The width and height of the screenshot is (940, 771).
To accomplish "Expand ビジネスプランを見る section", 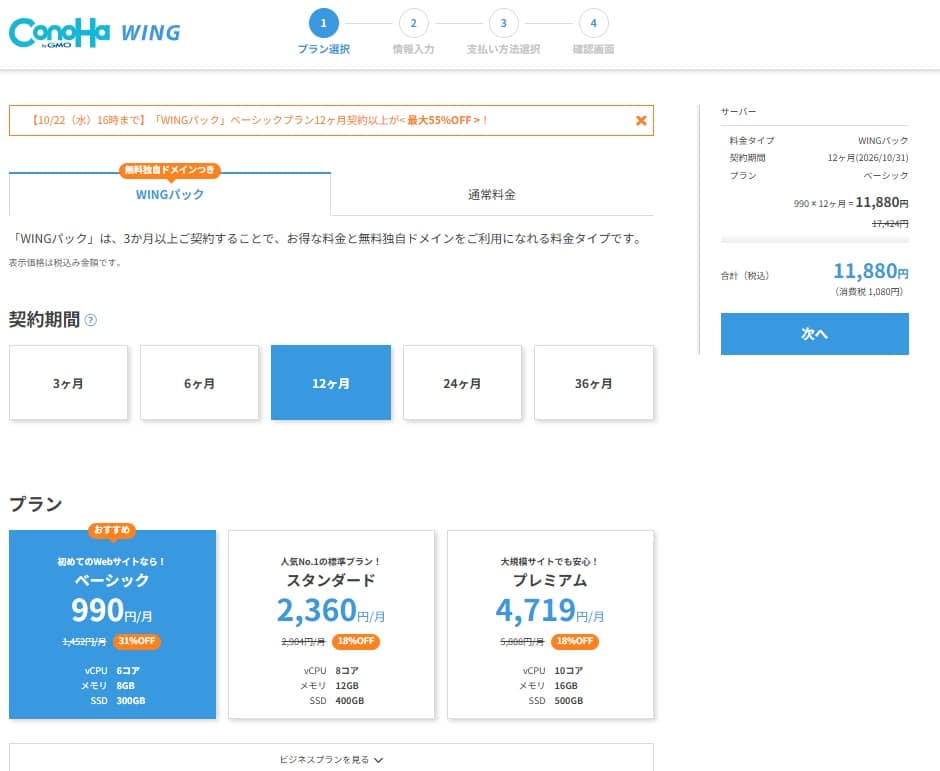I will [x=331, y=759].
